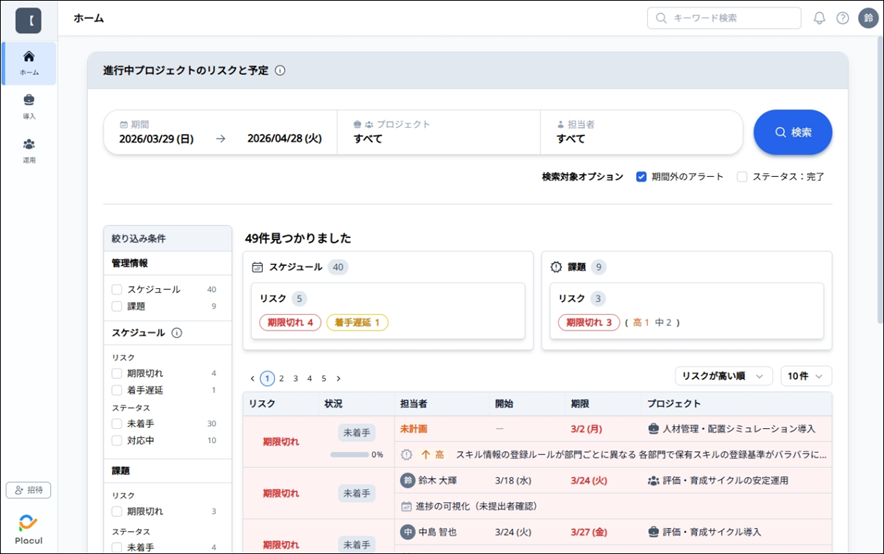Viewport: 884px width, 554px height.
Task: Click the help question mark icon
Action: [843, 18]
